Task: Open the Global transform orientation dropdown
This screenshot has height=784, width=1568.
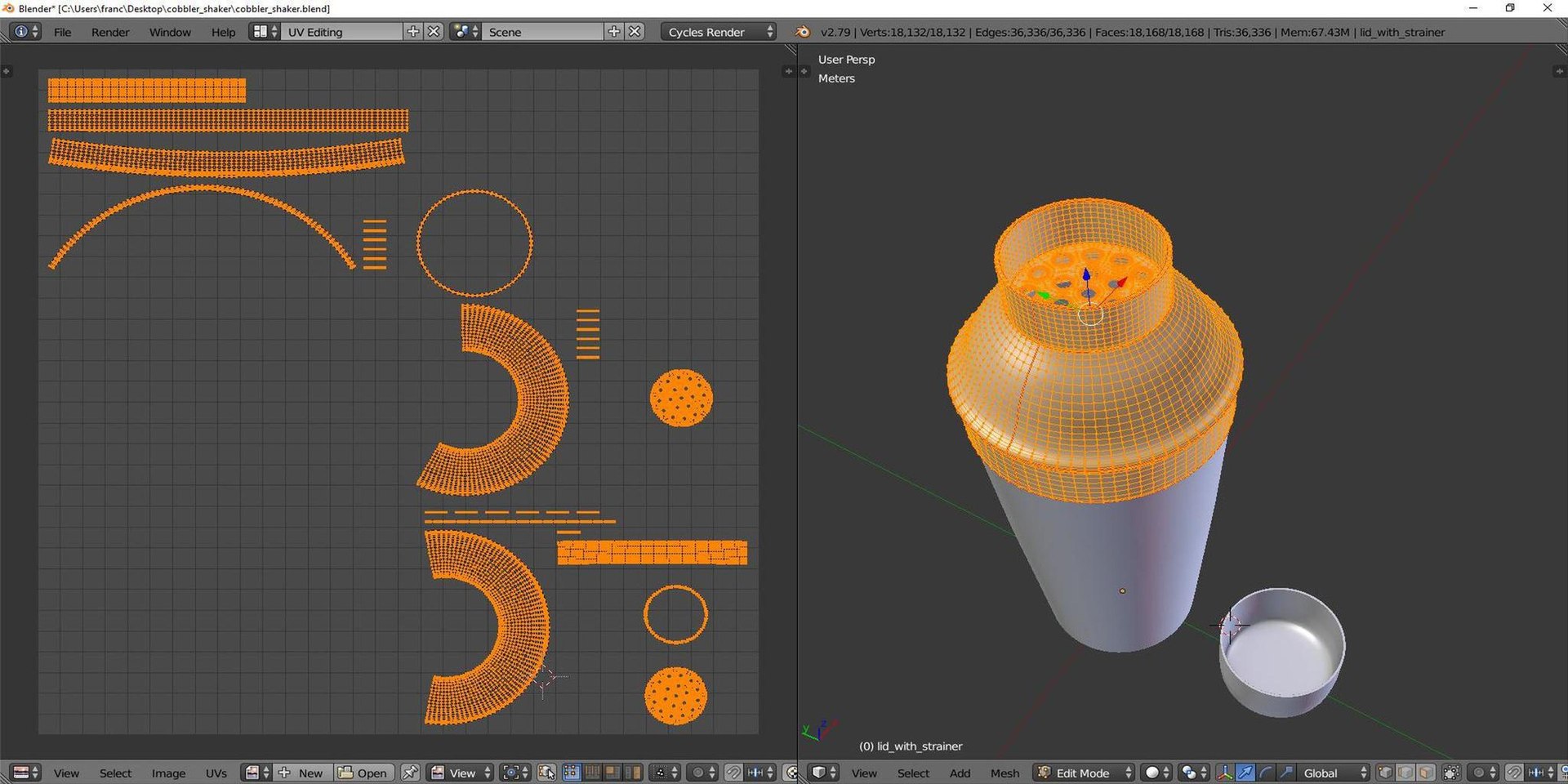Action: point(1334,773)
